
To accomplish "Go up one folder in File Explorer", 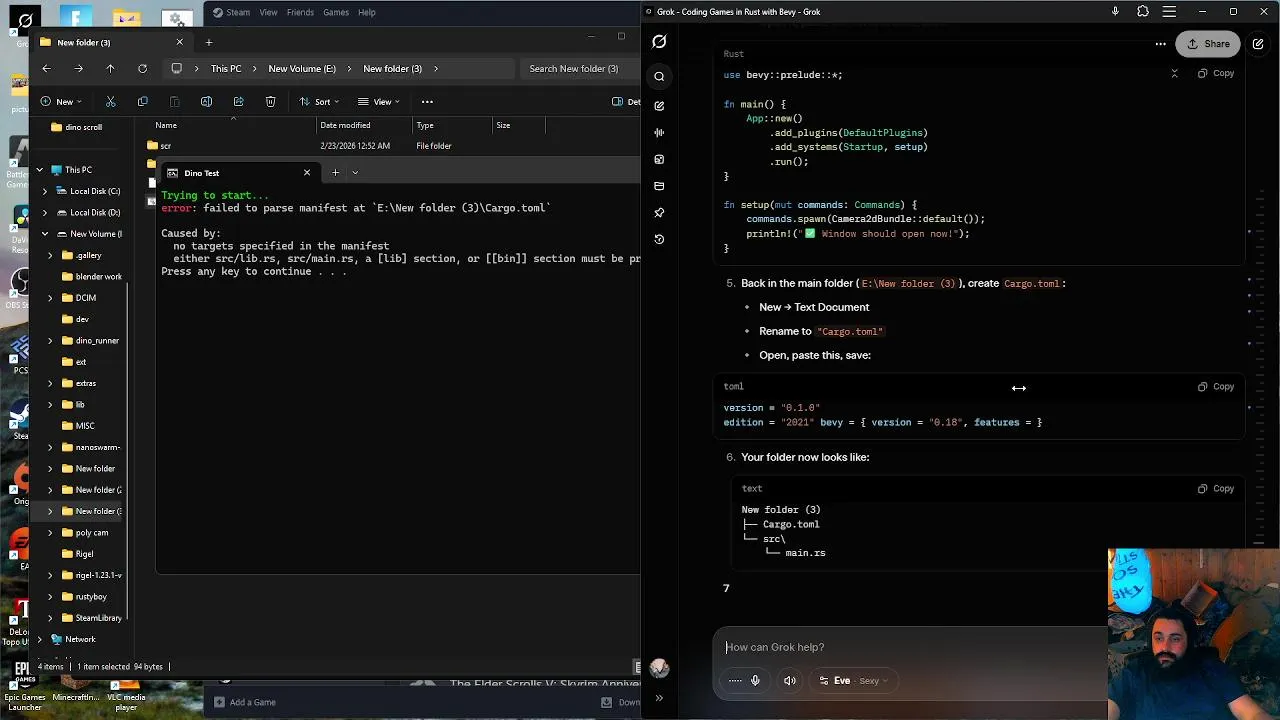I will [110, 68].
